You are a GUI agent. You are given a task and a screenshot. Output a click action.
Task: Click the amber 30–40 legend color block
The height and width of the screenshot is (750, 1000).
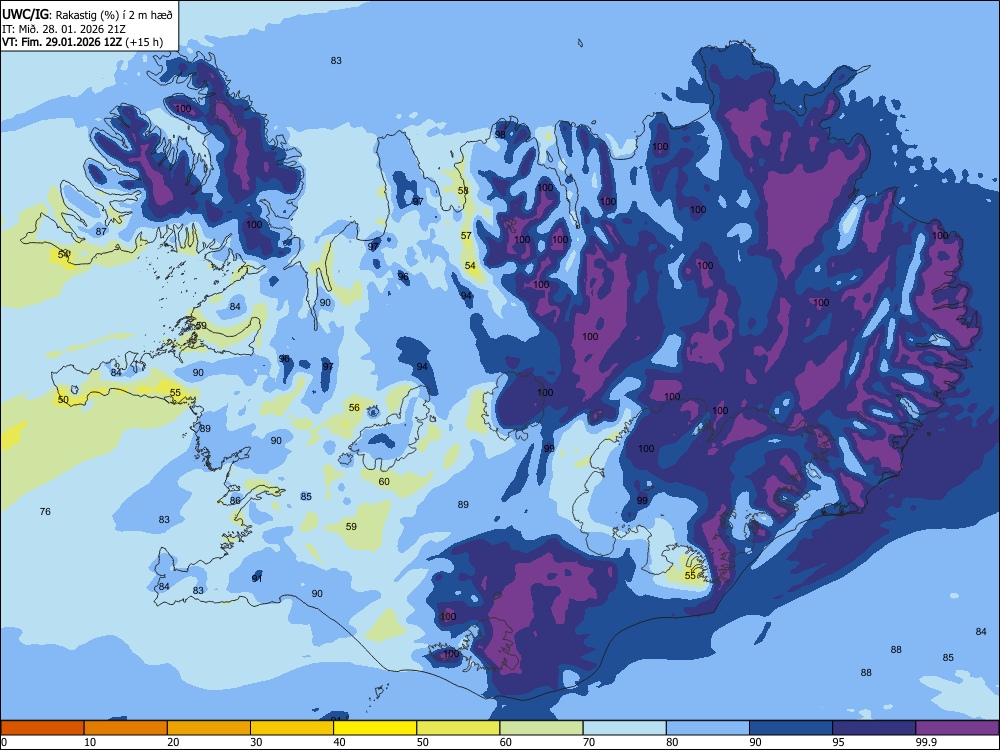292,728
